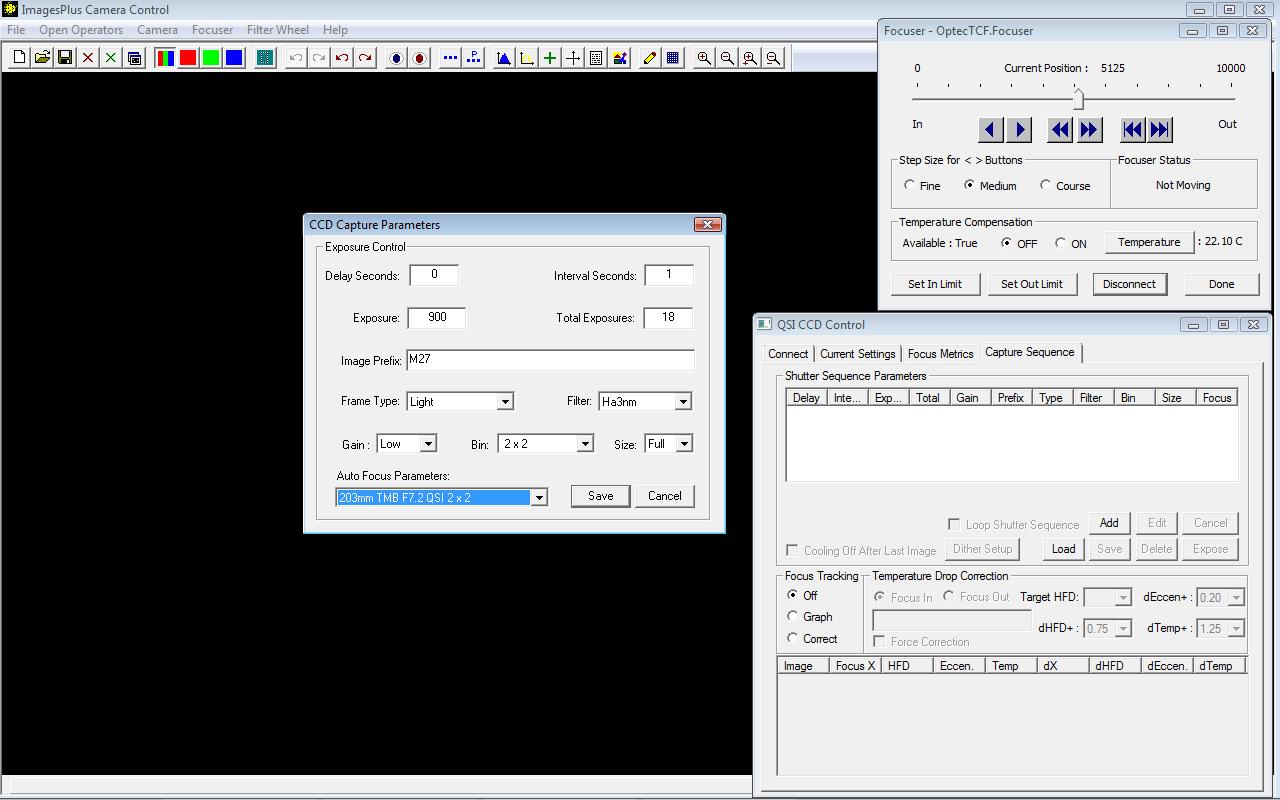Click the red circle dot icon
The image size is (1280, 800).
click(x=419, y=58)
